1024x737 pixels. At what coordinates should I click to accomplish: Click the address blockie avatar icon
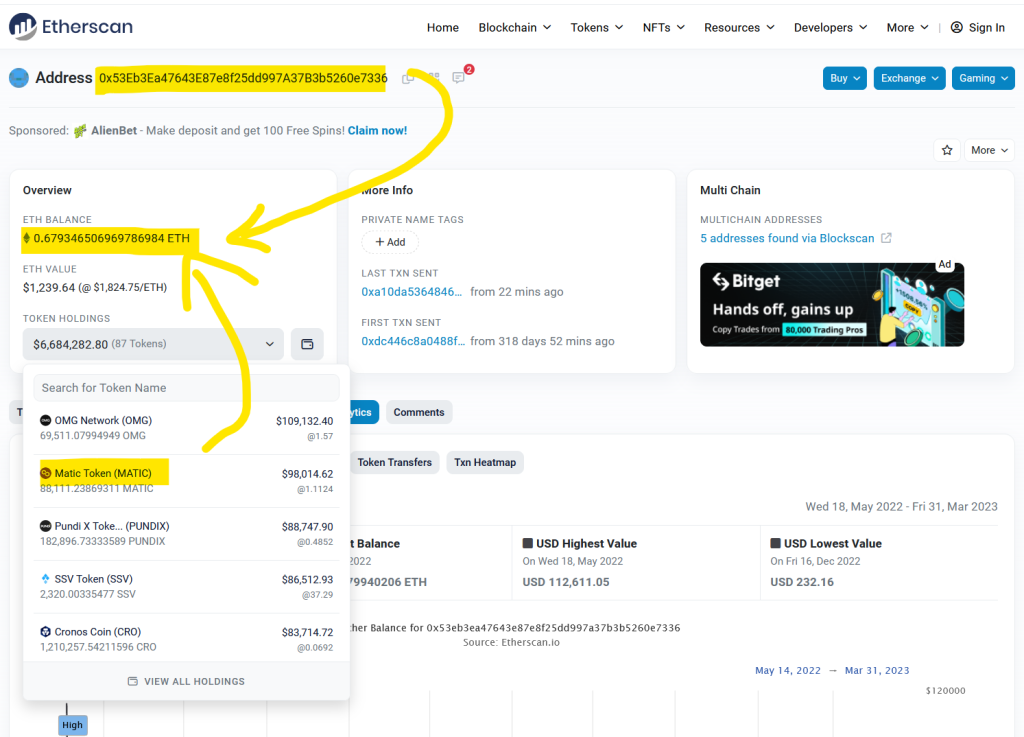click(x=18, y=78)
